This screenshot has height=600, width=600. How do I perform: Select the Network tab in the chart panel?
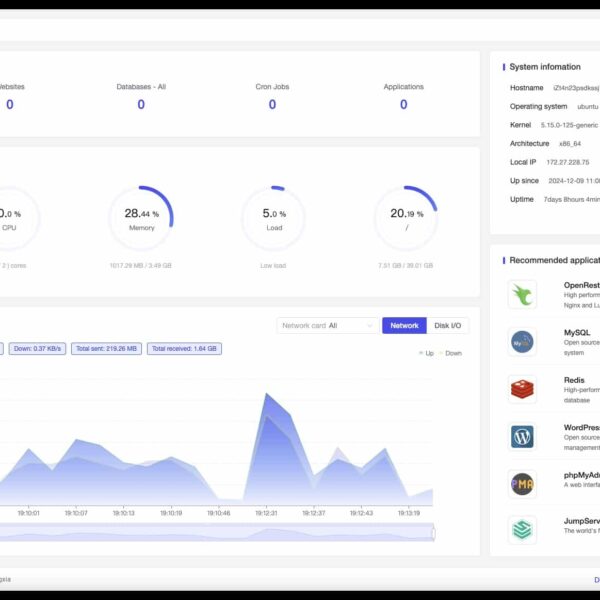pos(404,325)
